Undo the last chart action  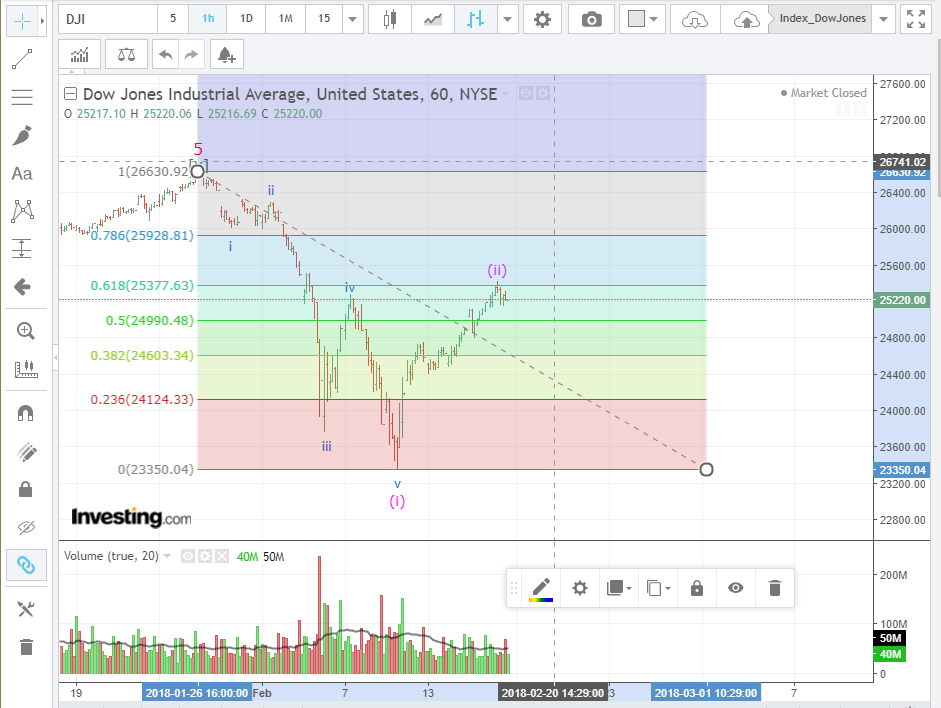(x=166, y=55)
